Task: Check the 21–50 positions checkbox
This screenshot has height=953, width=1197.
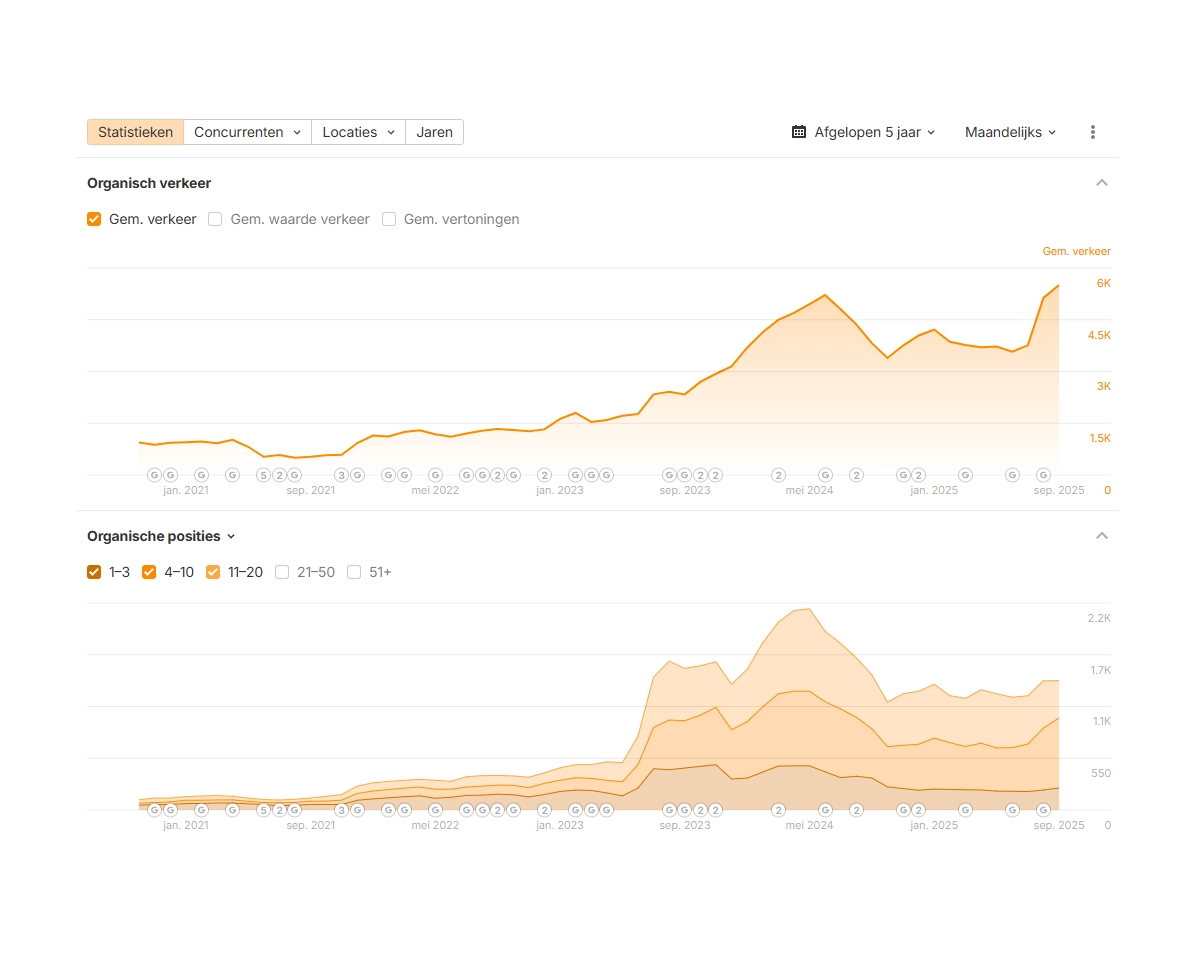Action: [282, 572]
